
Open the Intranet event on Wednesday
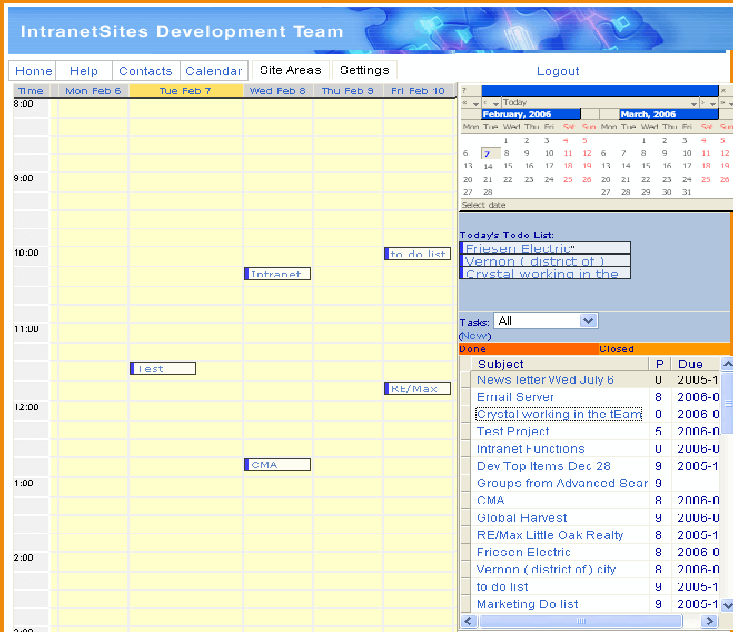click(x=277, y=273)
